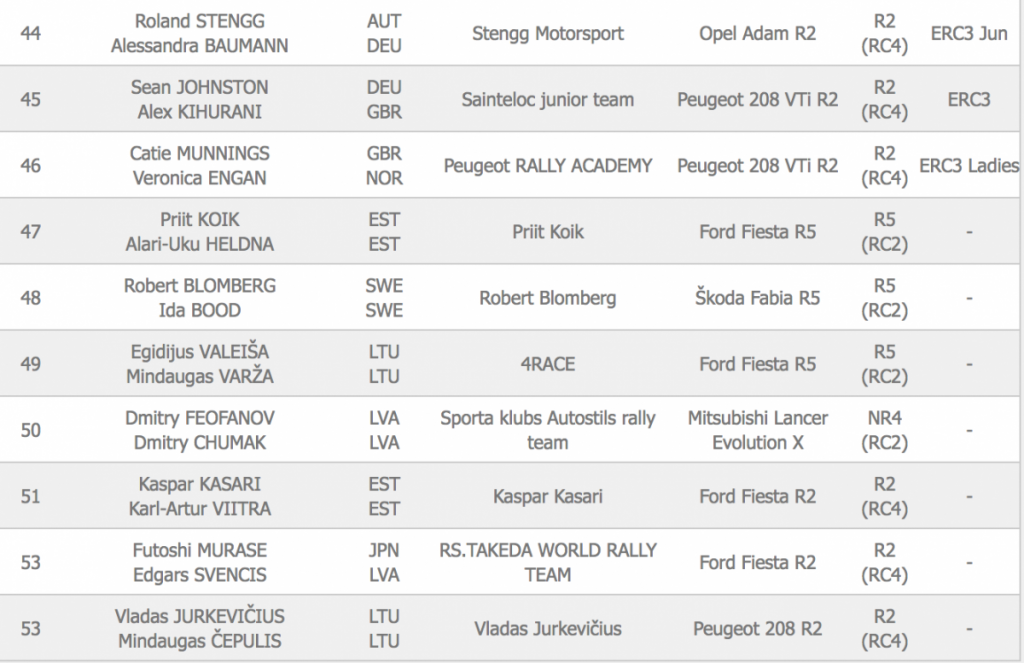Click the Škoda Fabia R5 car cell
The image size is (1024, 663).
(x=757, y=297)
